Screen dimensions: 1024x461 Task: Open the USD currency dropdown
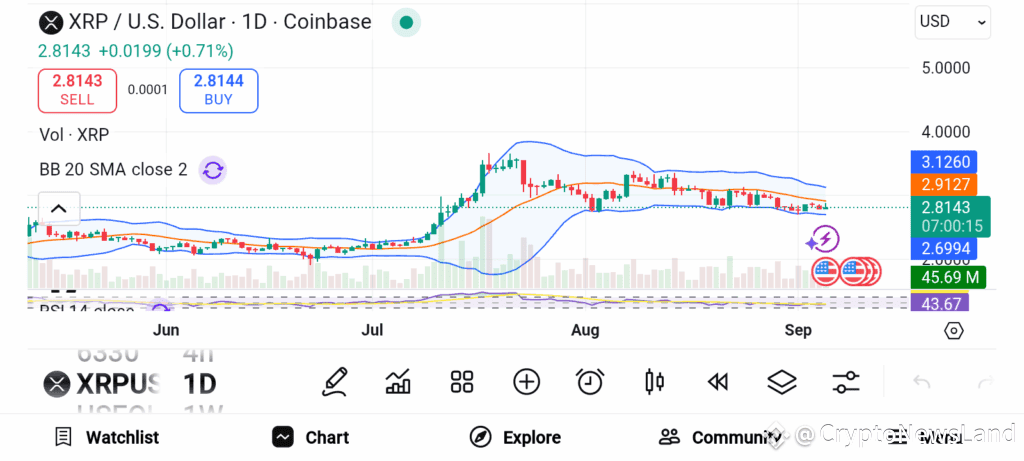[x=952, y=22]
